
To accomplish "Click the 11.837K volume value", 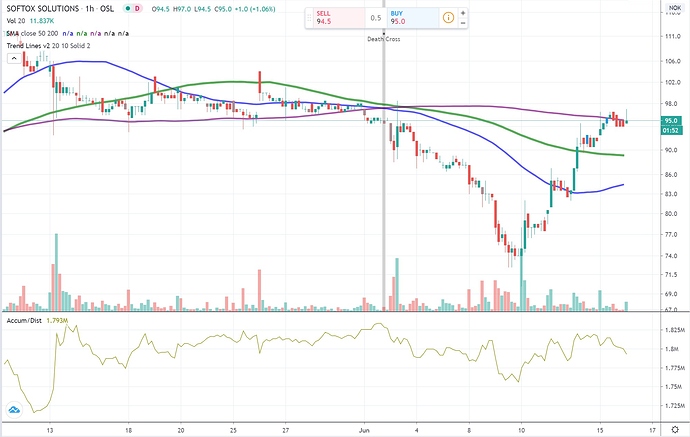I will (42, 21).
